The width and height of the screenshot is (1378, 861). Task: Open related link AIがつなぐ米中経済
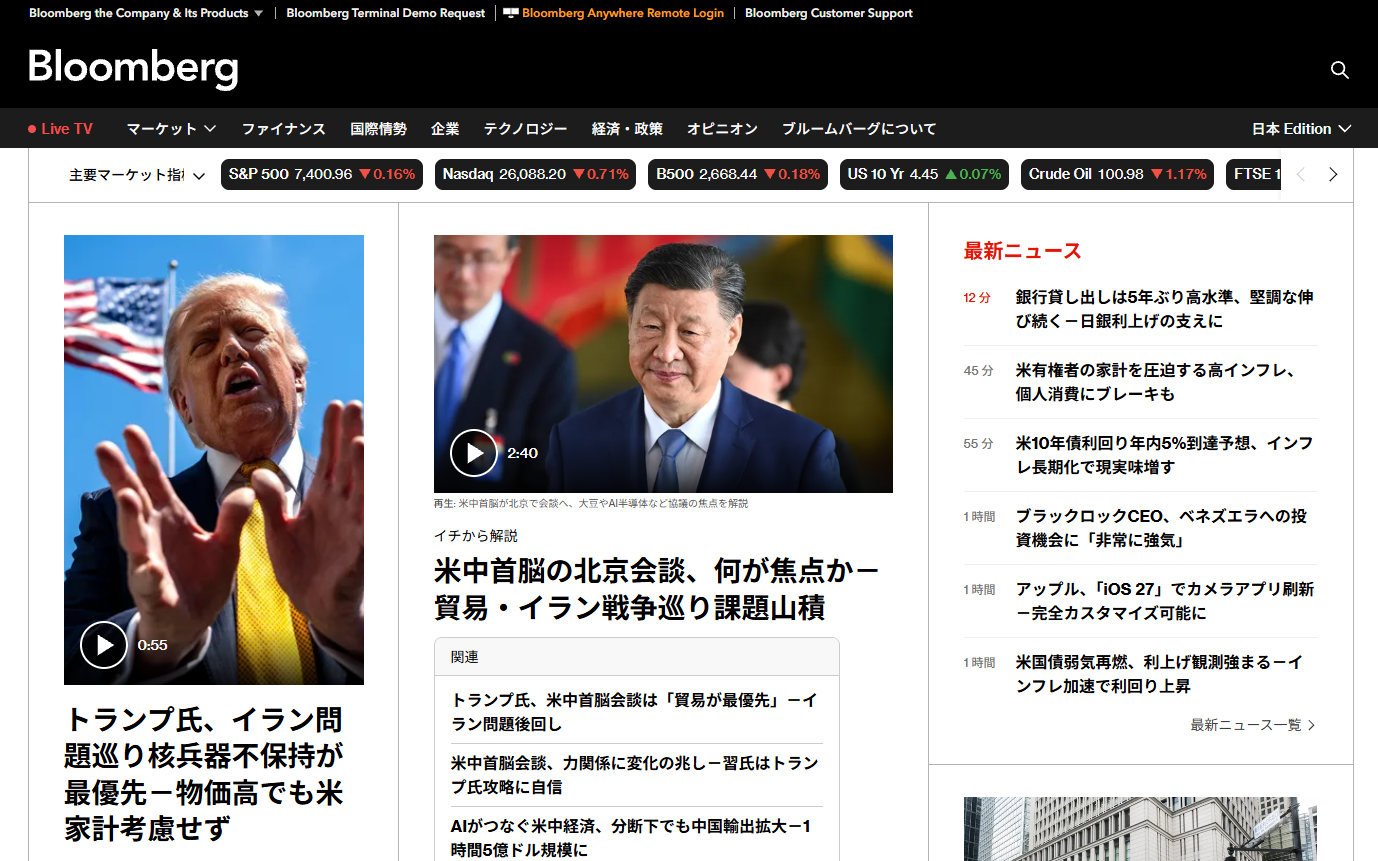631,838
